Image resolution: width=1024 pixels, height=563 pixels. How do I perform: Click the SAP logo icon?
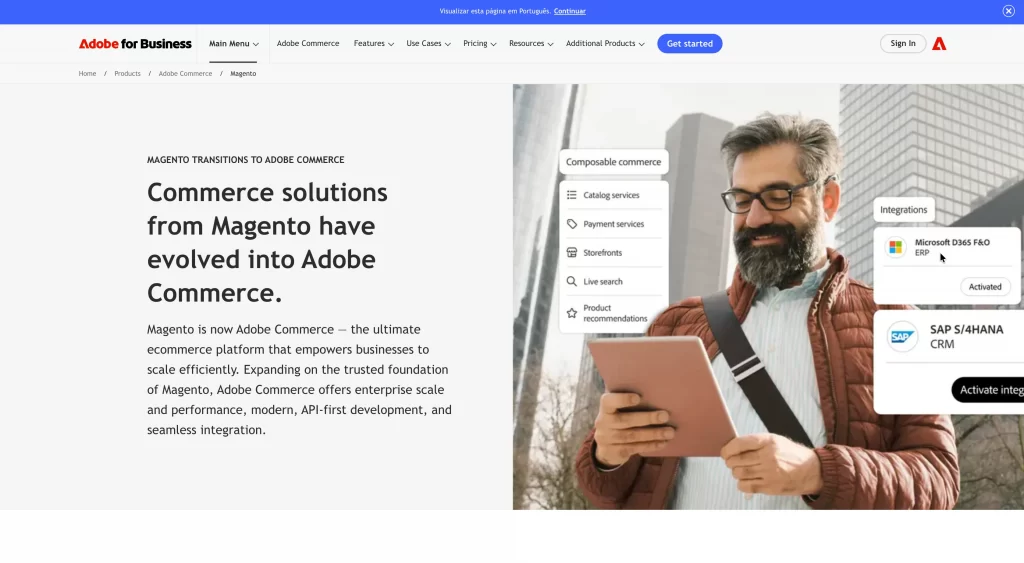click(x=902, y=336)
